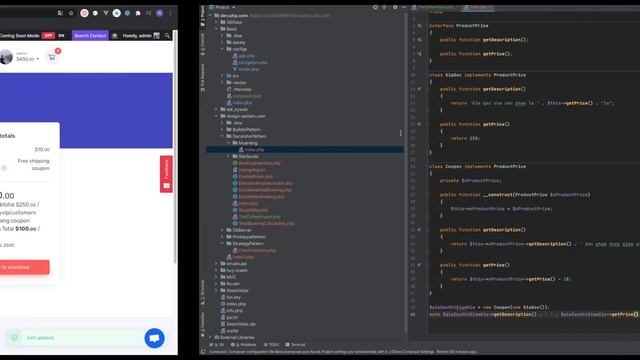This screenshot has height=360, width=640.
Task: Click the locate file target icon
Action: pyautogui.click(x=375, y=7)
